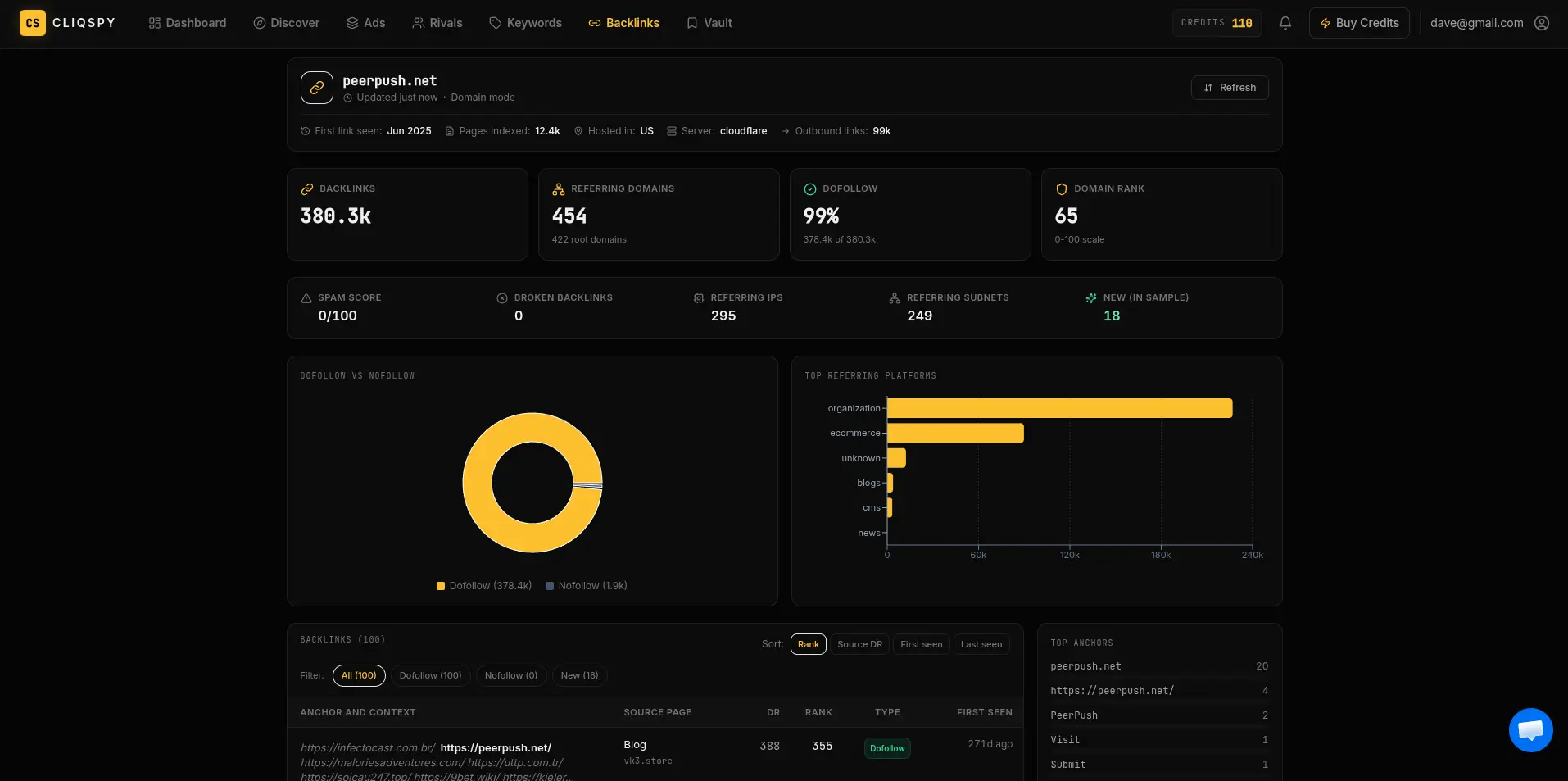1568x781 pixels.
Task: Sort backlinks by Rank
Action: (809, 644)
